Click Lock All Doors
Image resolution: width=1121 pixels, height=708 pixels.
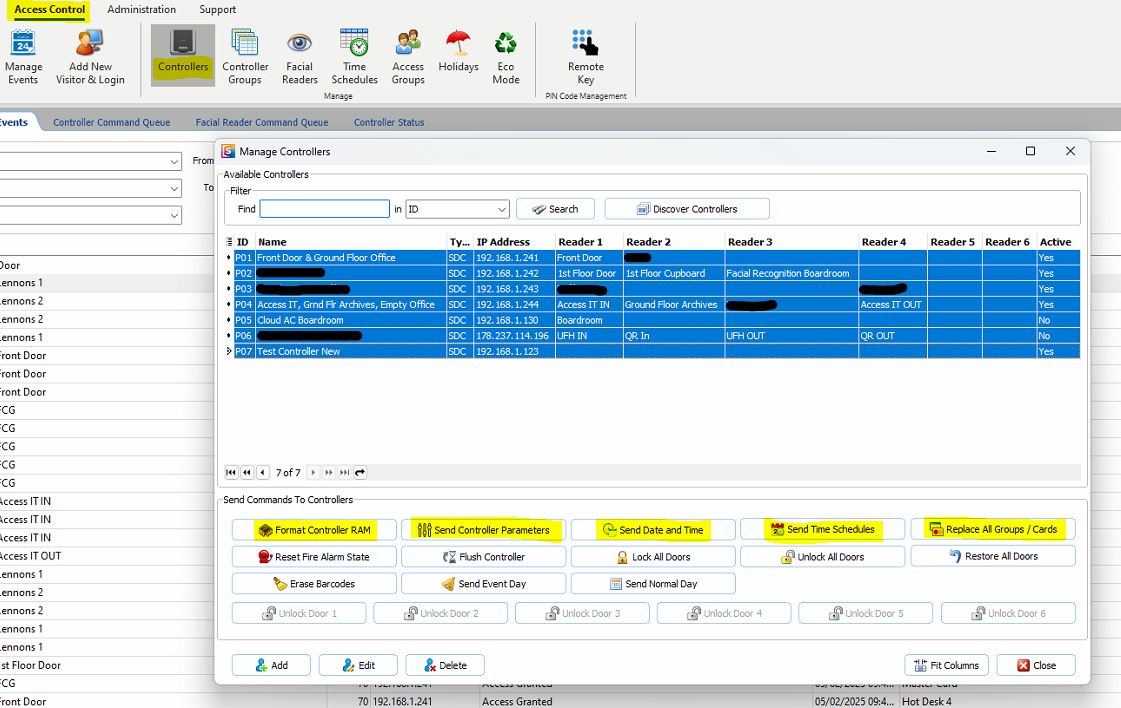click(x=653, y=556)
